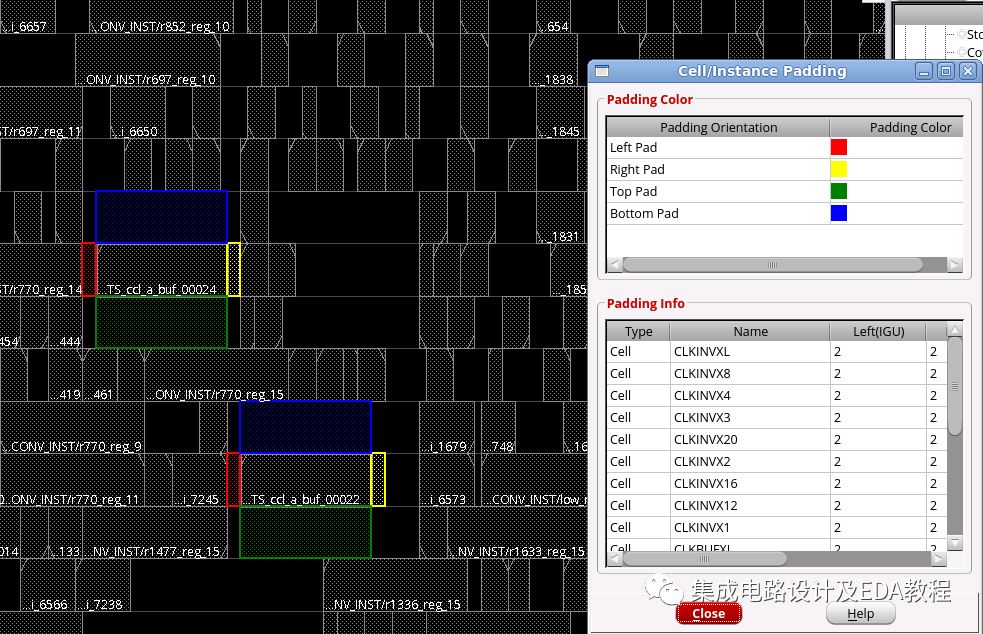Click green top pad region below TS_ccl_a_buf_00022

click(305, 532)
